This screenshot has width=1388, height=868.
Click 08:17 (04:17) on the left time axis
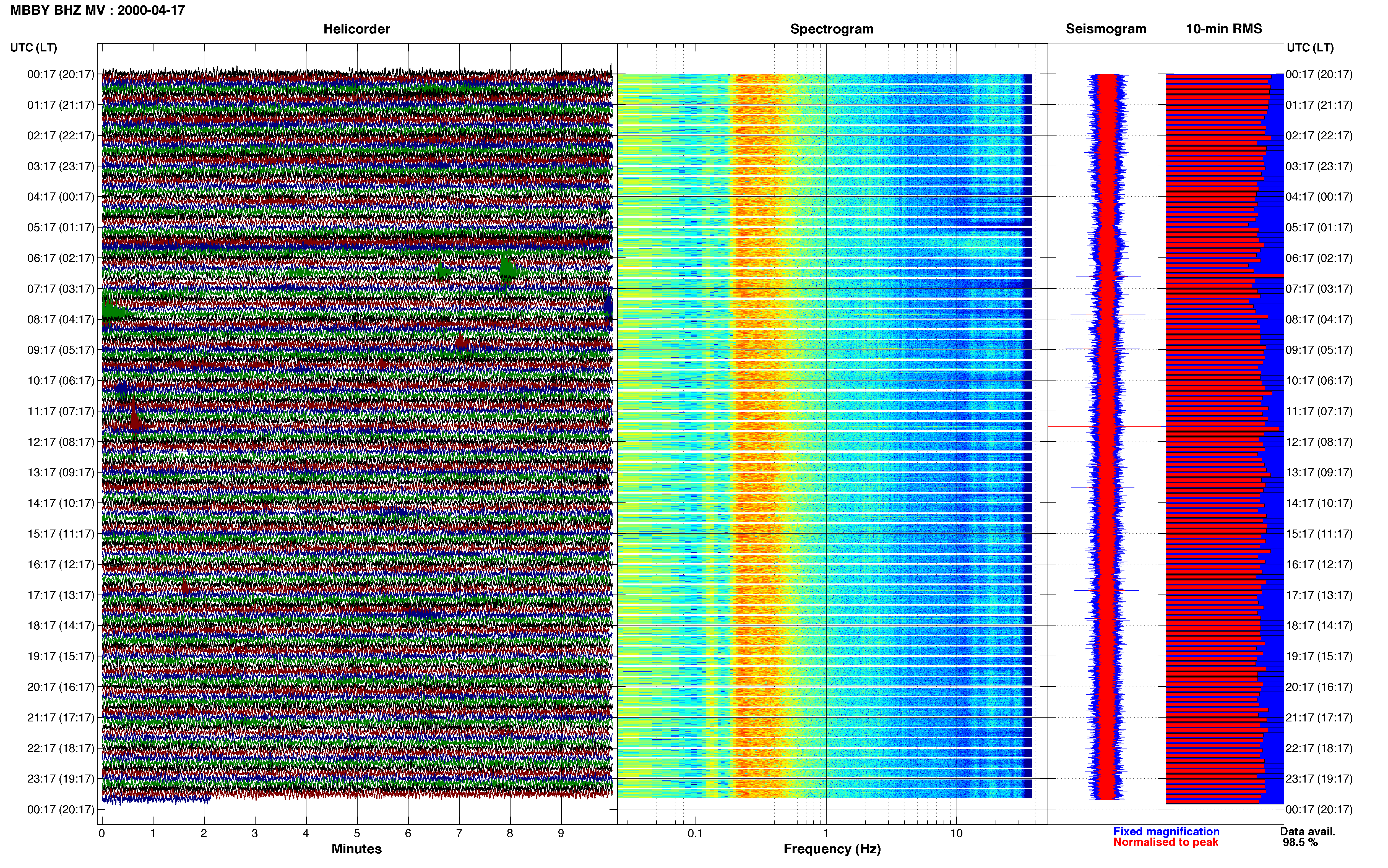point(61,319)
